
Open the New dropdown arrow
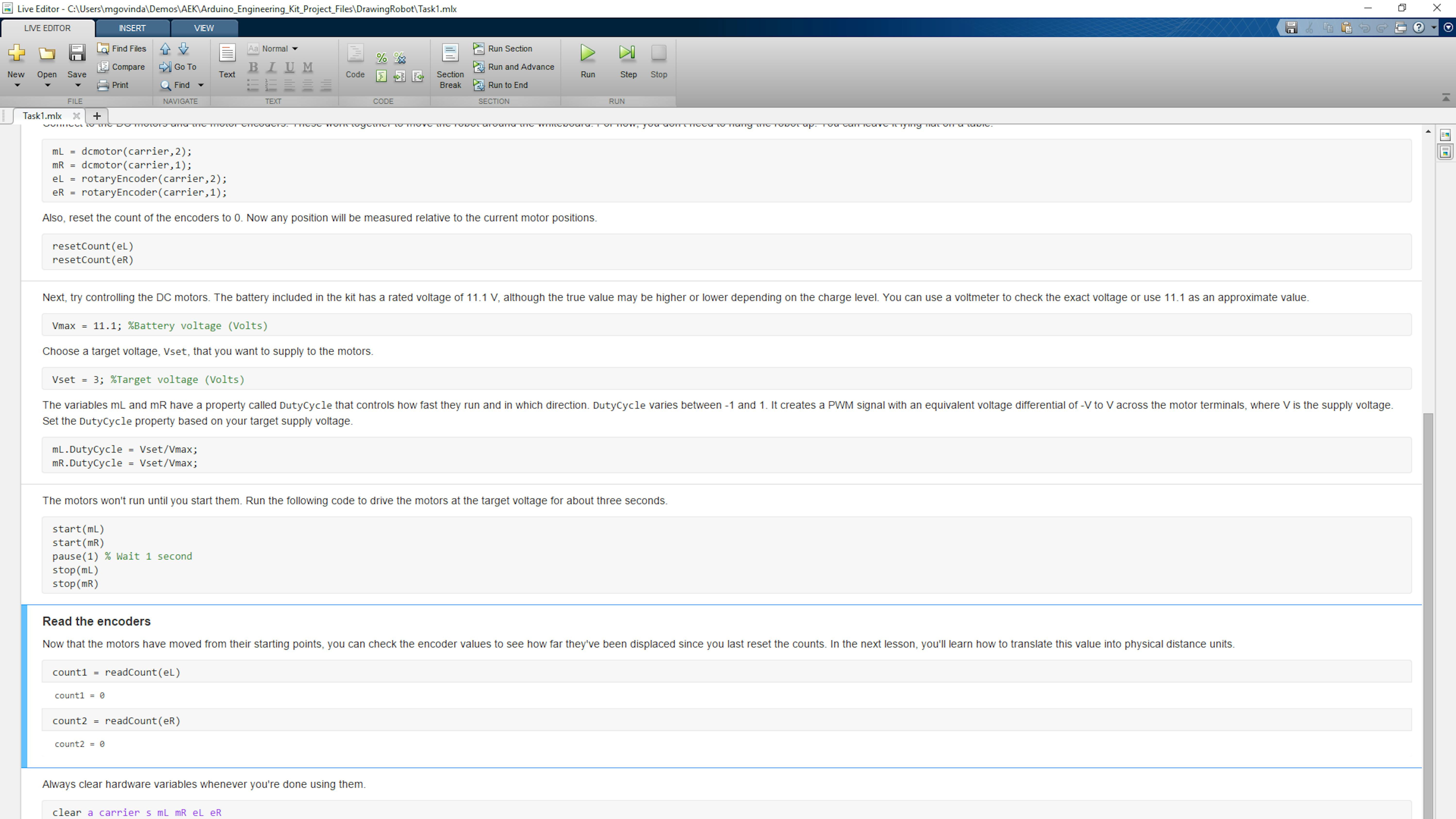(x=17, y=85)
